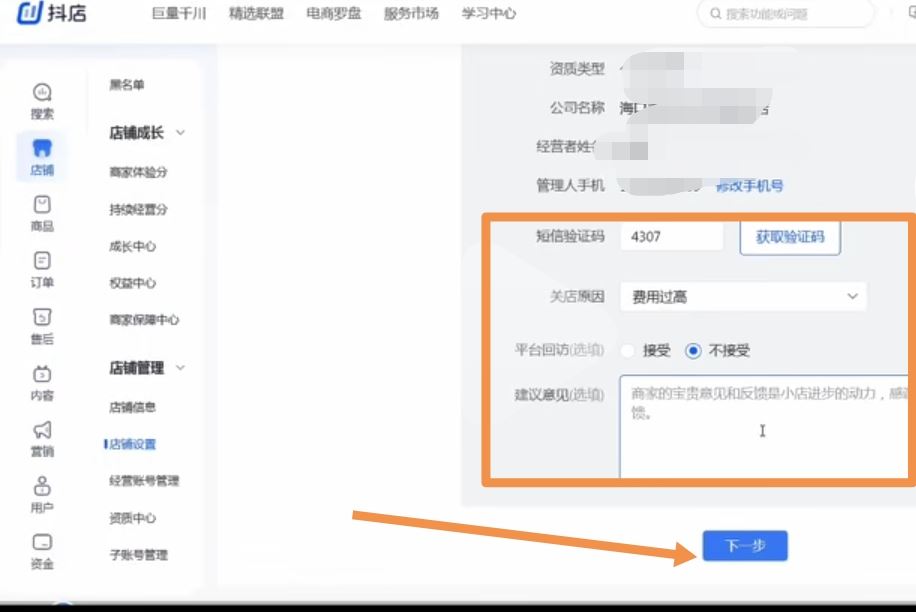The image size is (916, 612).
Task: Open 学习中心 in top navigation
Action: coord(488,13)
